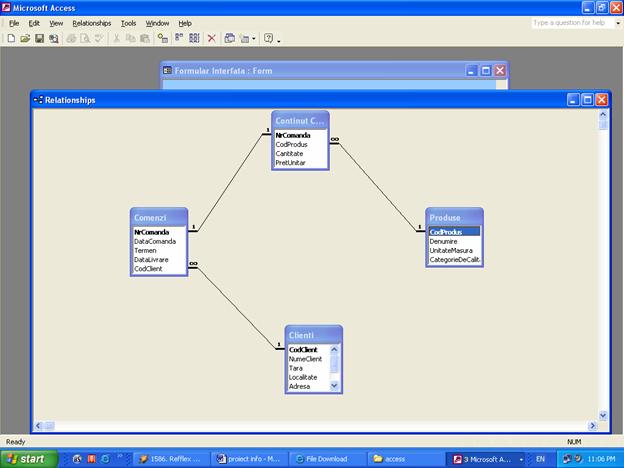
Task: Open the Database Window icon
Action: (x=229, y=38)
